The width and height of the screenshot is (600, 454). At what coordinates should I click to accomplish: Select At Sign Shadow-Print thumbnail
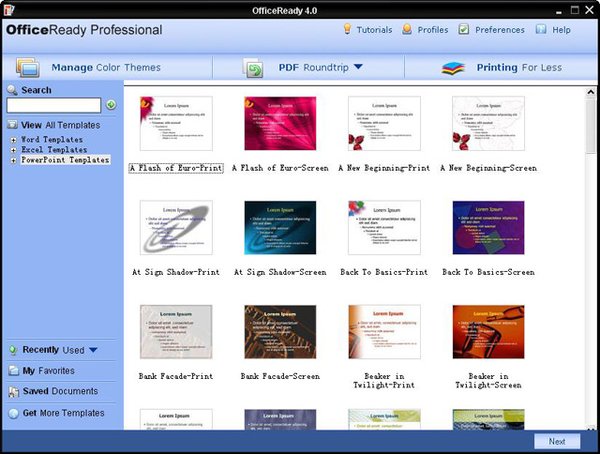(176, 227)
